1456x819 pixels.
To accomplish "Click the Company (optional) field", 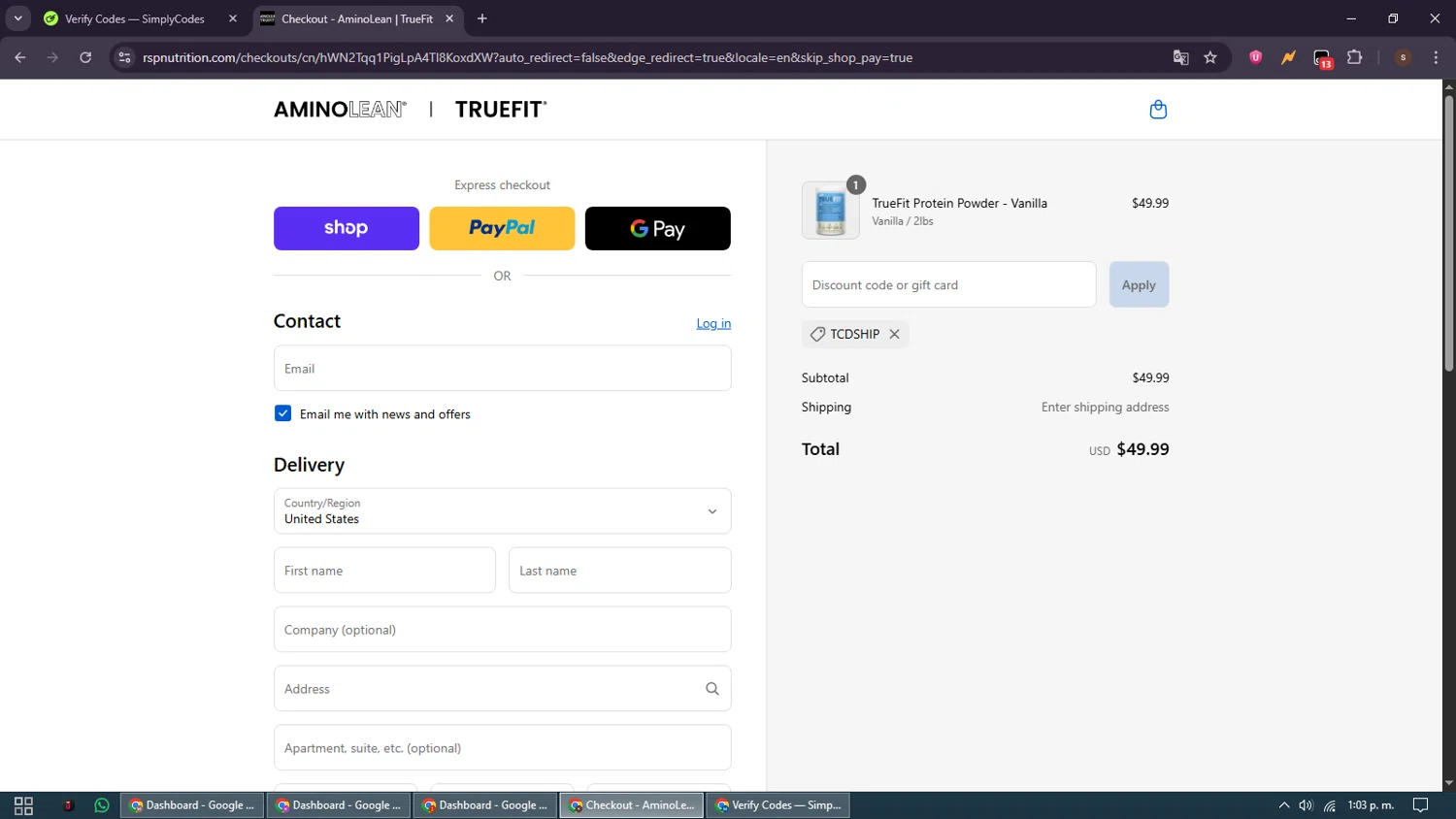I will (x=502, y=630).
